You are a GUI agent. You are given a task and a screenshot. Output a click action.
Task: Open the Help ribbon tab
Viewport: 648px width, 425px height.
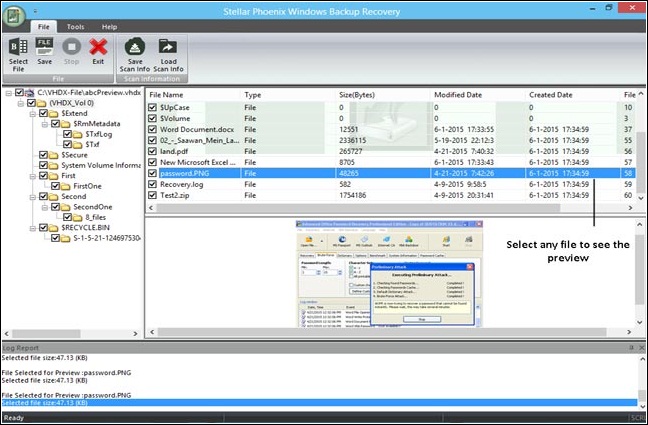110,26
